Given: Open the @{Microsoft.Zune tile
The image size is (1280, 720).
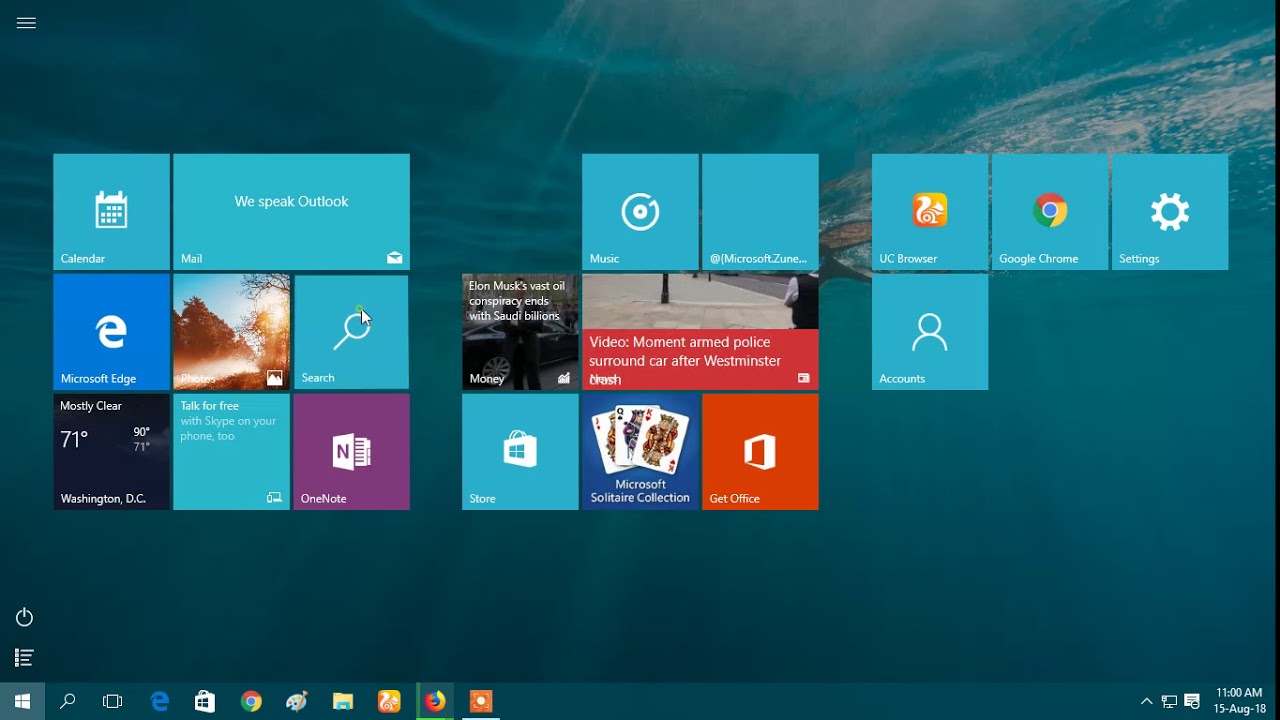Looking at the screenshot, I should (x=760, y=212).
